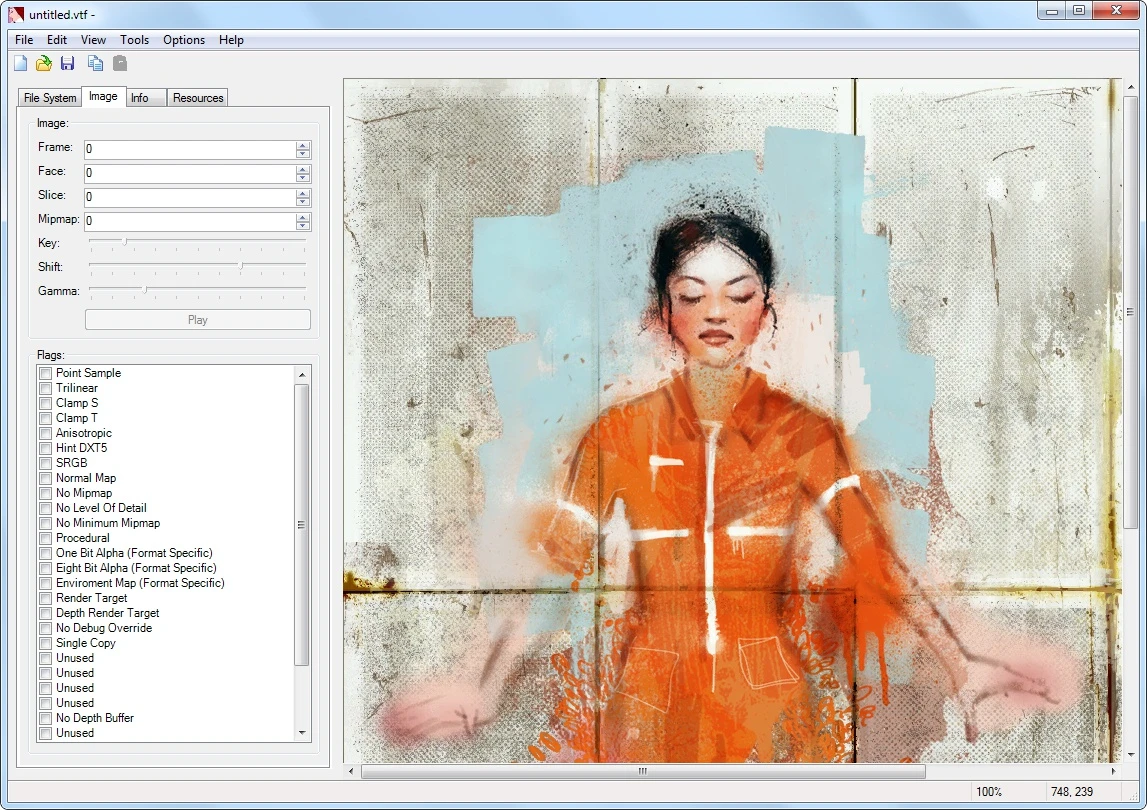Open the Edit menu

point(56,40)
